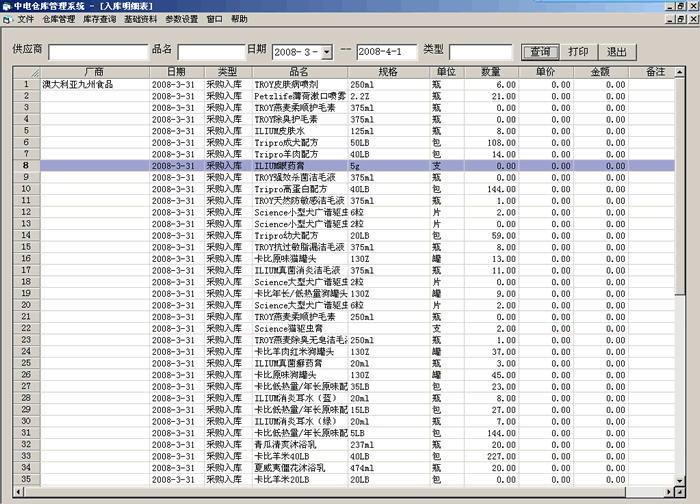Open the 库存查询 menu
The height and width of the screenshot is (504, 700).
click(x=100, y=19)
